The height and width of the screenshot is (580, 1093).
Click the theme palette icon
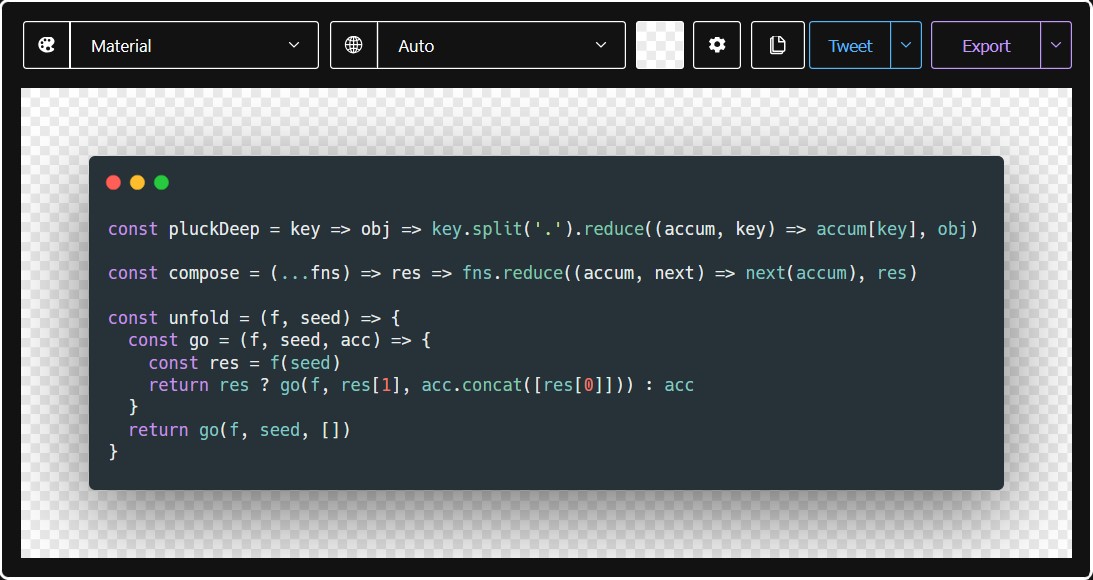(x=47, y=46)
